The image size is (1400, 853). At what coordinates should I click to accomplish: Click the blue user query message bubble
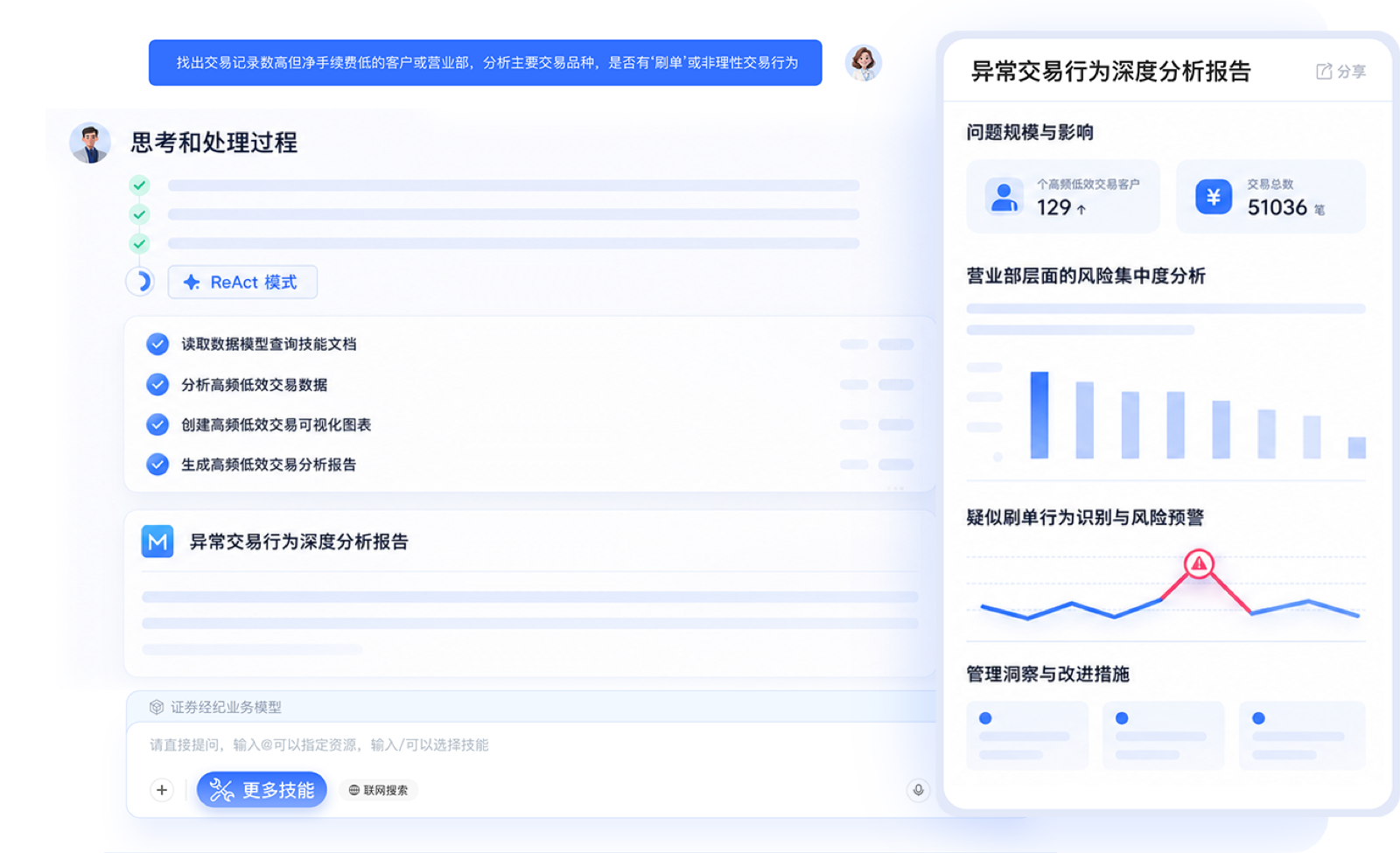point(486,63)
